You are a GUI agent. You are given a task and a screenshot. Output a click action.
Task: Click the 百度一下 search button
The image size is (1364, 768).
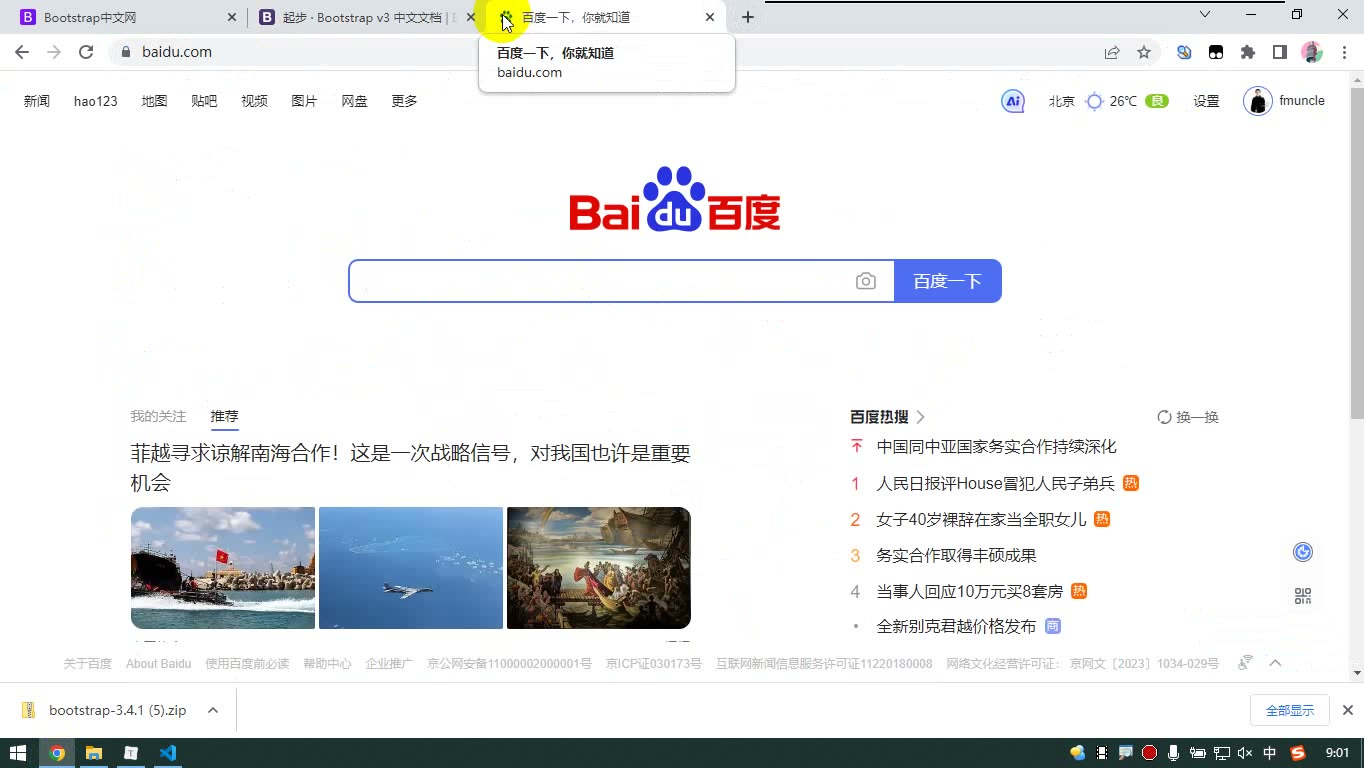pos(948,281)
